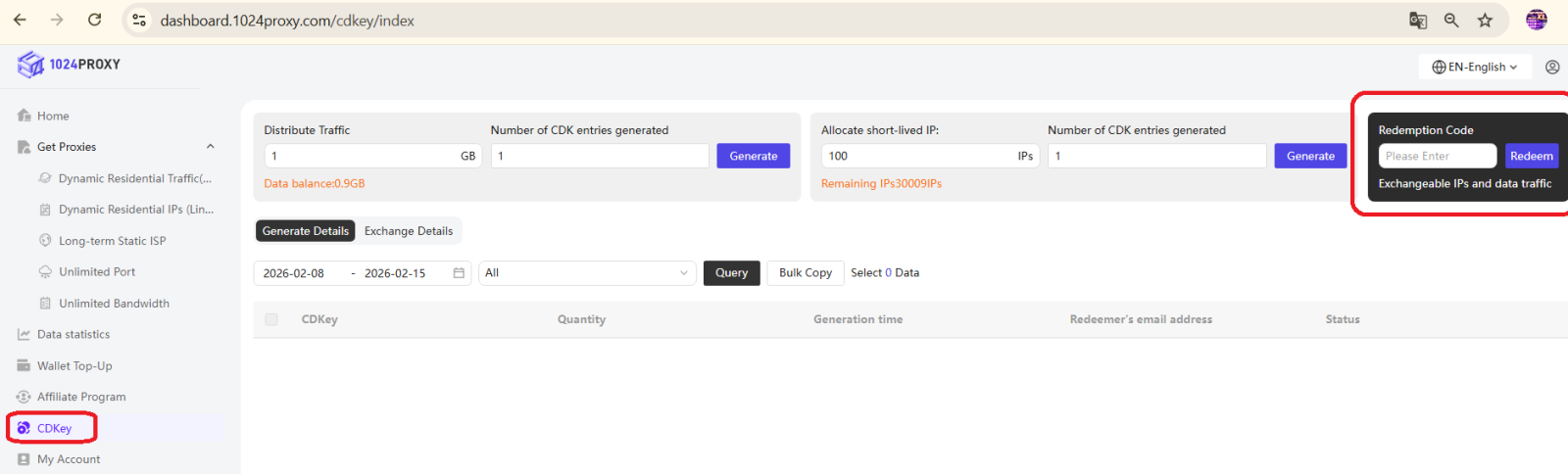Image resolution: width=1568 pixels, height=474 pixels.
Task: Open calendar icon in date range
Action: pos(459,273)
